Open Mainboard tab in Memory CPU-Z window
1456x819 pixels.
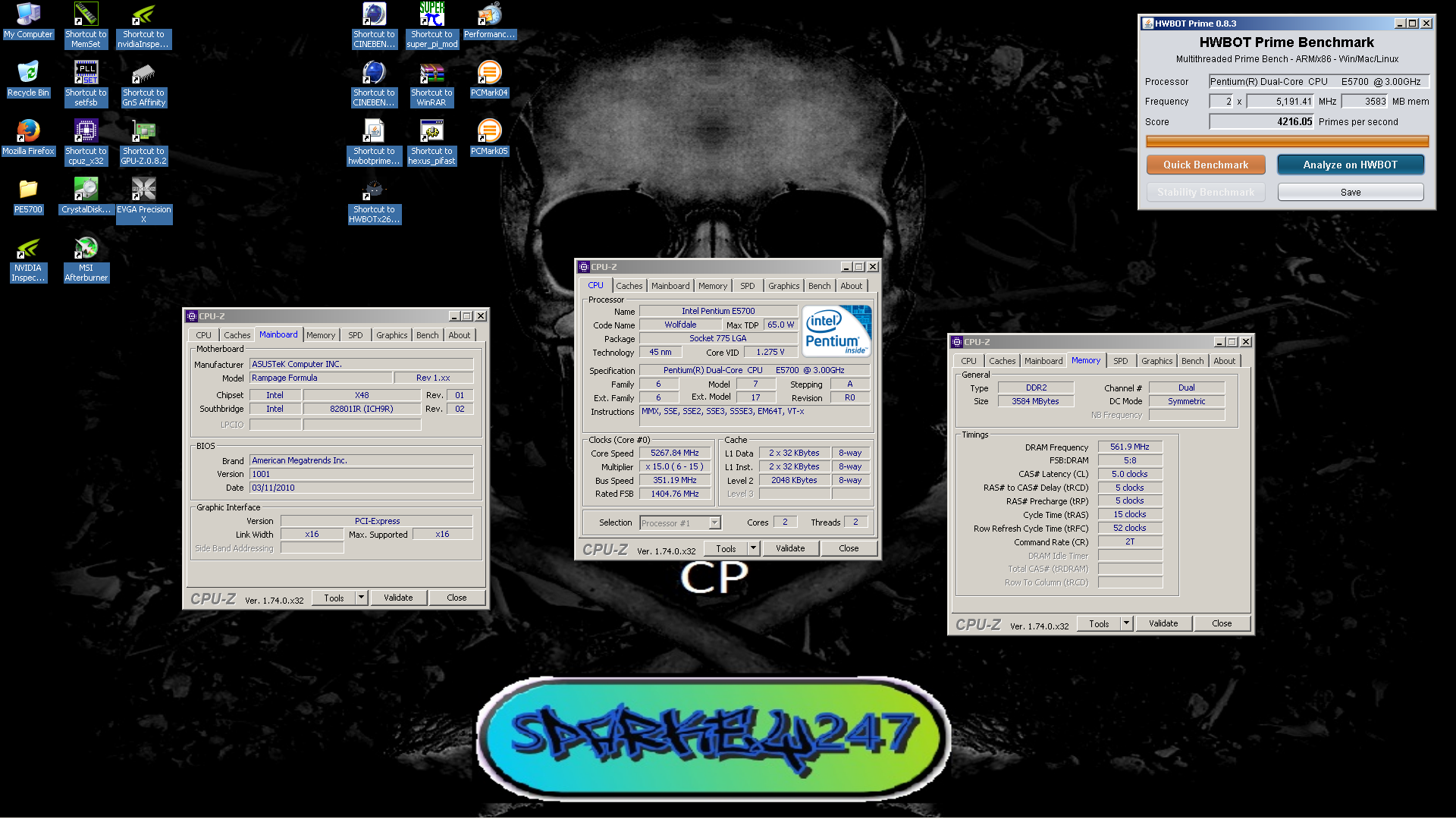coord(1043,361)
